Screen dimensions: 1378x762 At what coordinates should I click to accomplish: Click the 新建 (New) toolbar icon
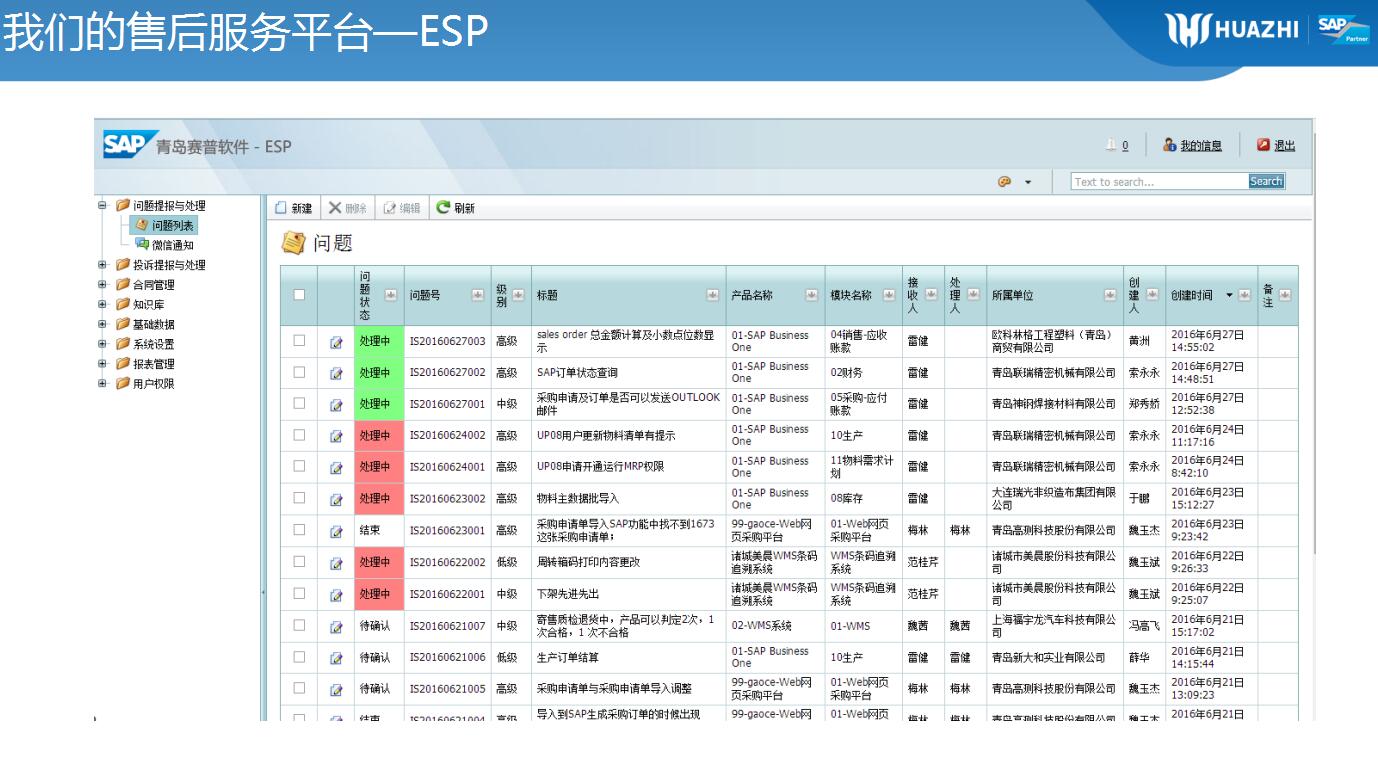click(282, 208)
